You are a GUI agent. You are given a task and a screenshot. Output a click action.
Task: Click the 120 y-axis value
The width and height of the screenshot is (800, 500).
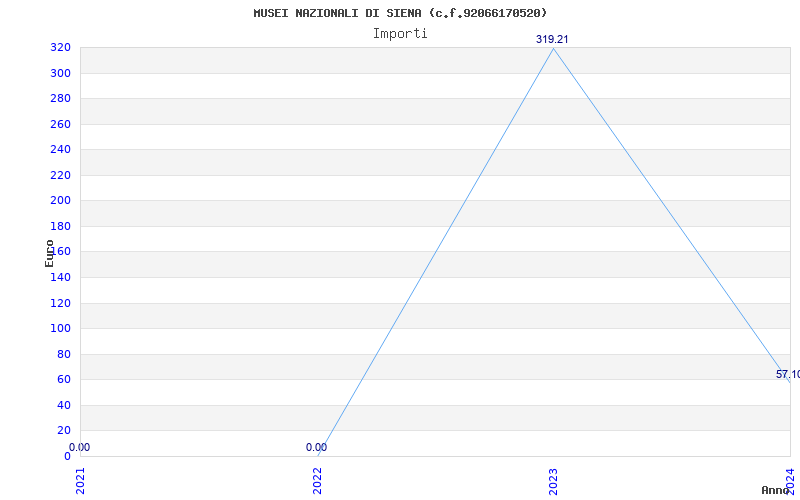(x=60, y=303)
